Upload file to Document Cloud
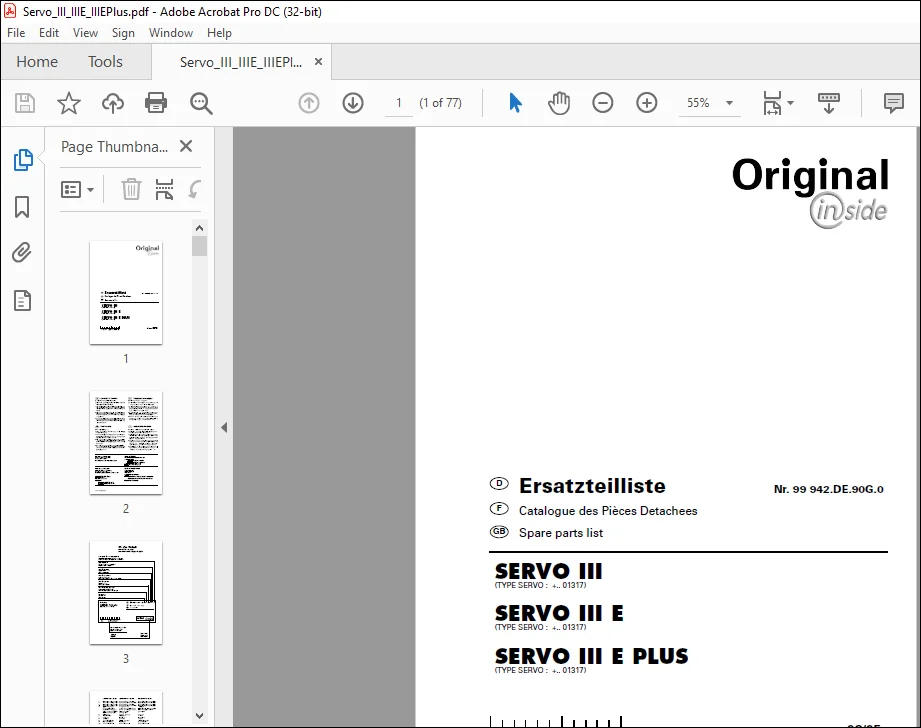 click(x=113, y=103)
